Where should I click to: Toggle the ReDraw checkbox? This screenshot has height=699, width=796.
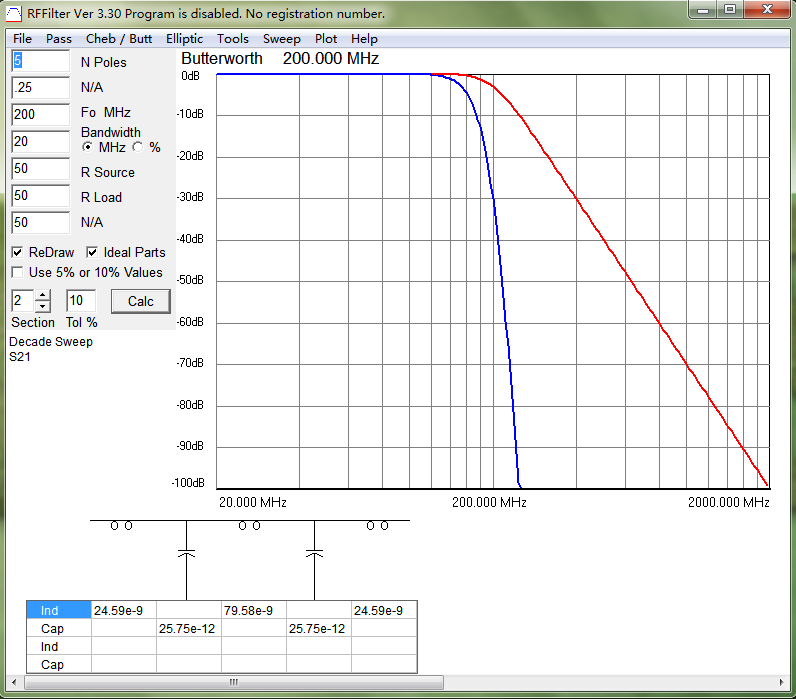pos(17,252)
